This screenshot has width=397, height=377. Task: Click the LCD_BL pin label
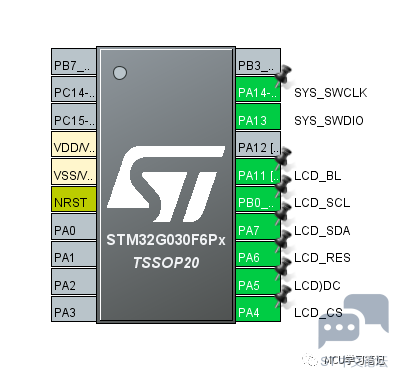[x=318, y=176]
